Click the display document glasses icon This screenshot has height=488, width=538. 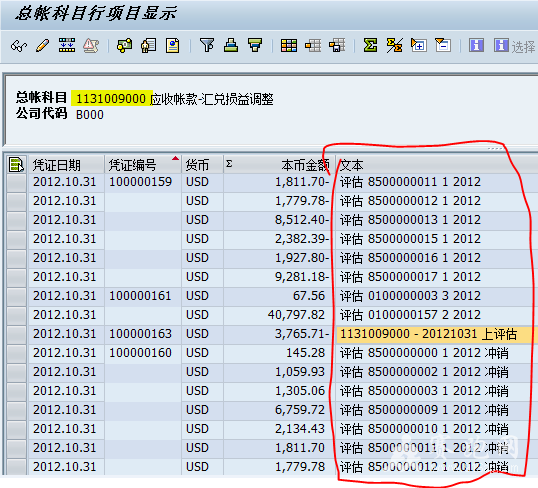coord(19,46)
